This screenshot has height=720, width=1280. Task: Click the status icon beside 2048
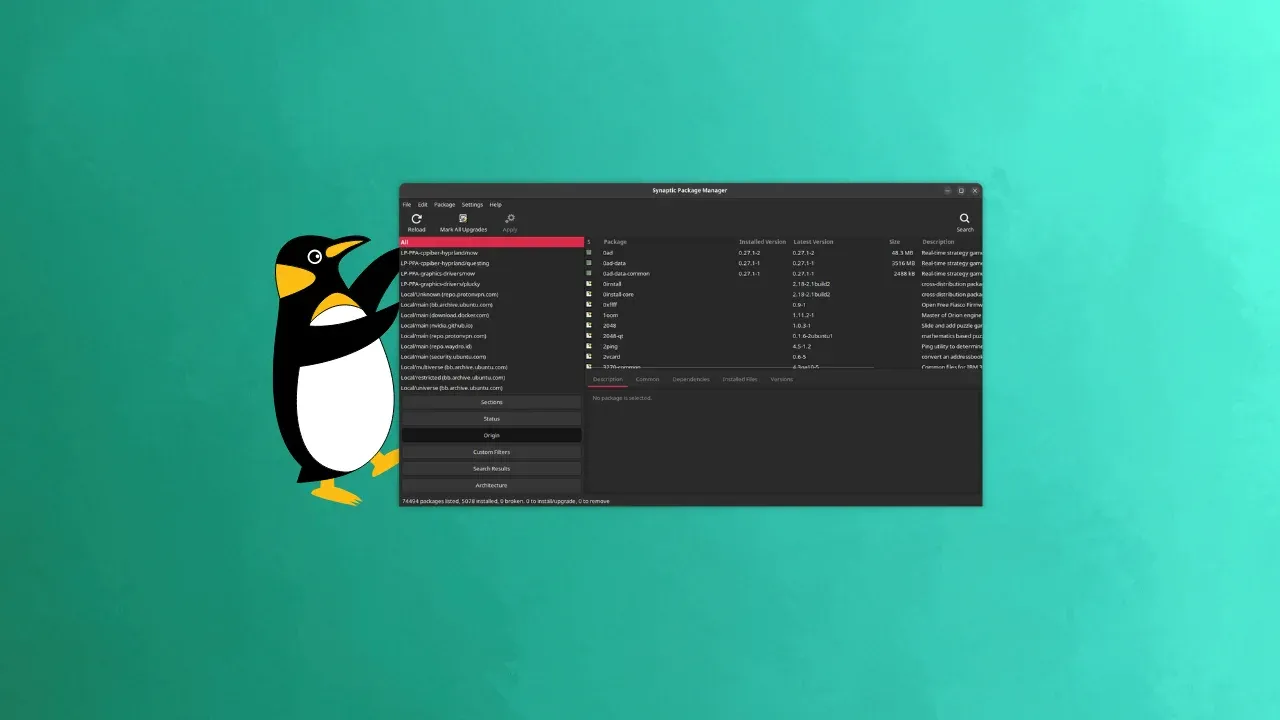(589, 325)
